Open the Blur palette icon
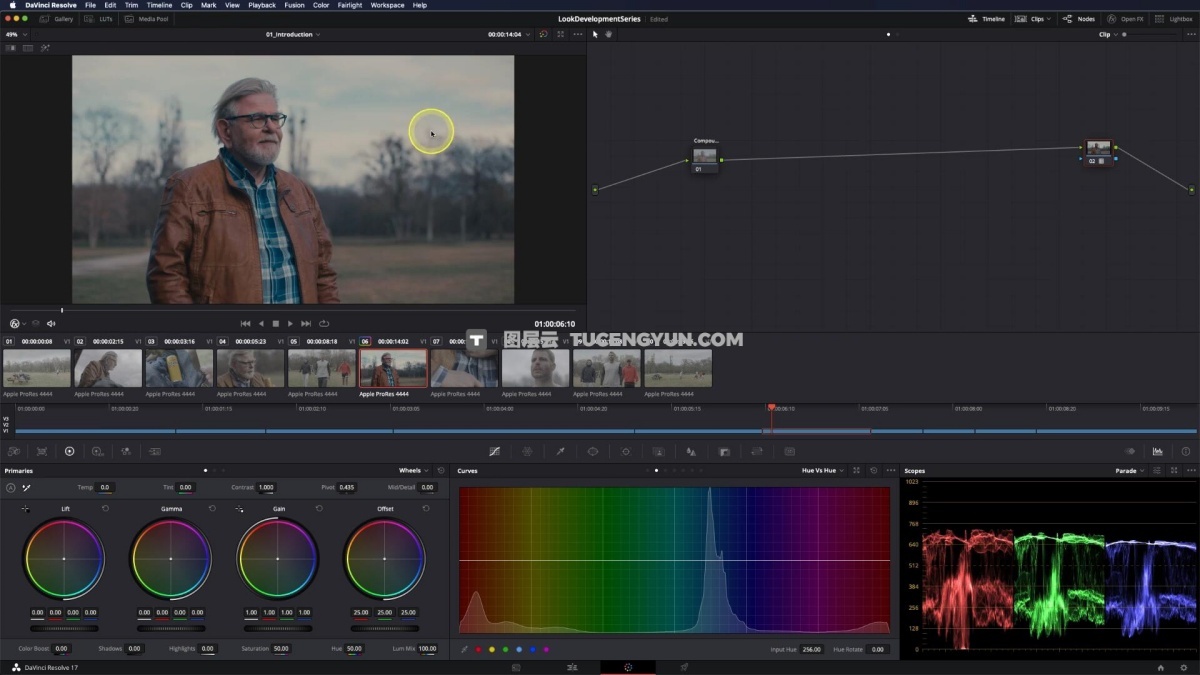The height and width of the screenshot is (675, 1200). [691, 451]
